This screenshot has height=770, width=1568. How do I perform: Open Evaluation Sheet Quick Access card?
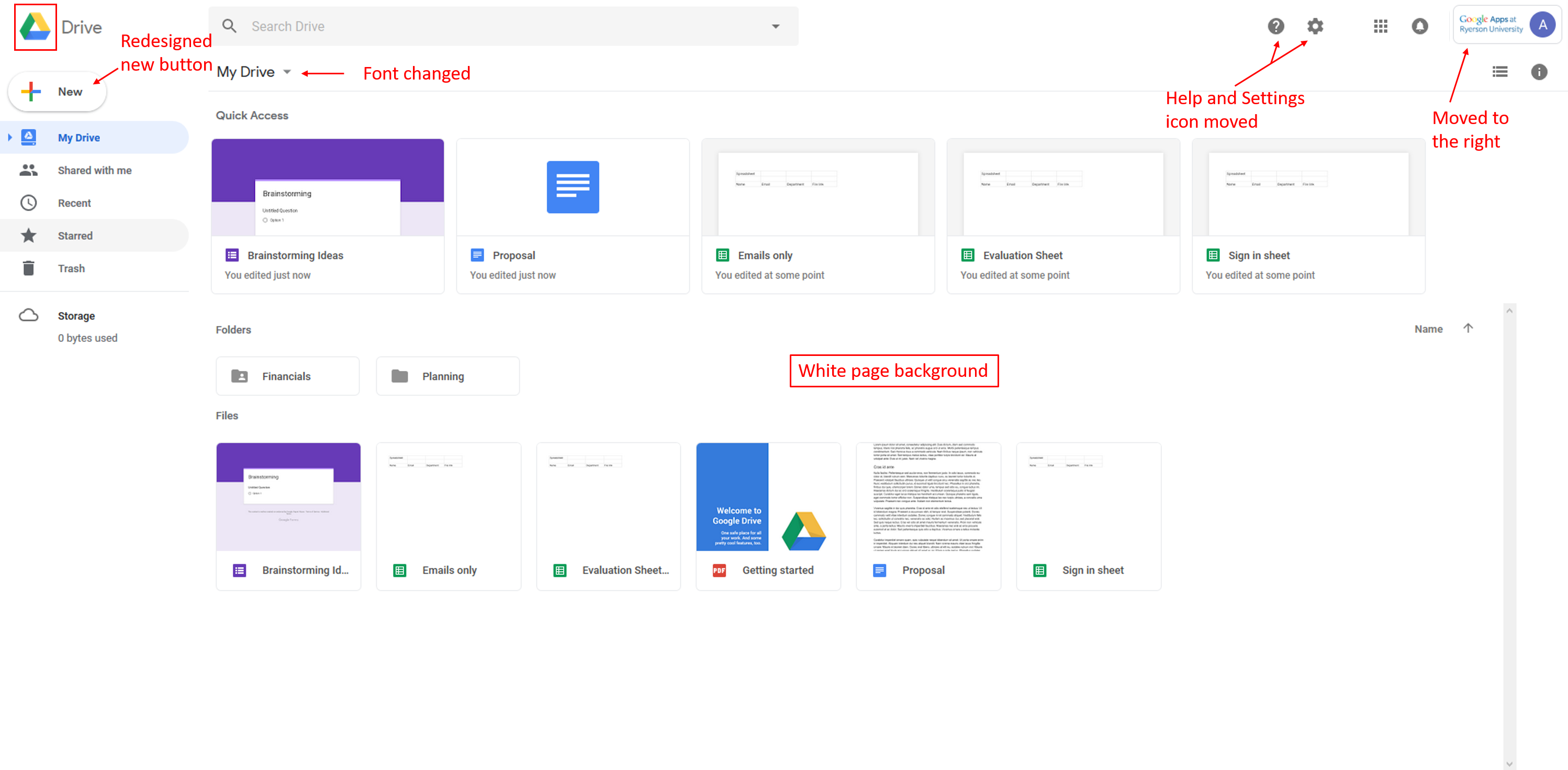tap(1063, 216)
